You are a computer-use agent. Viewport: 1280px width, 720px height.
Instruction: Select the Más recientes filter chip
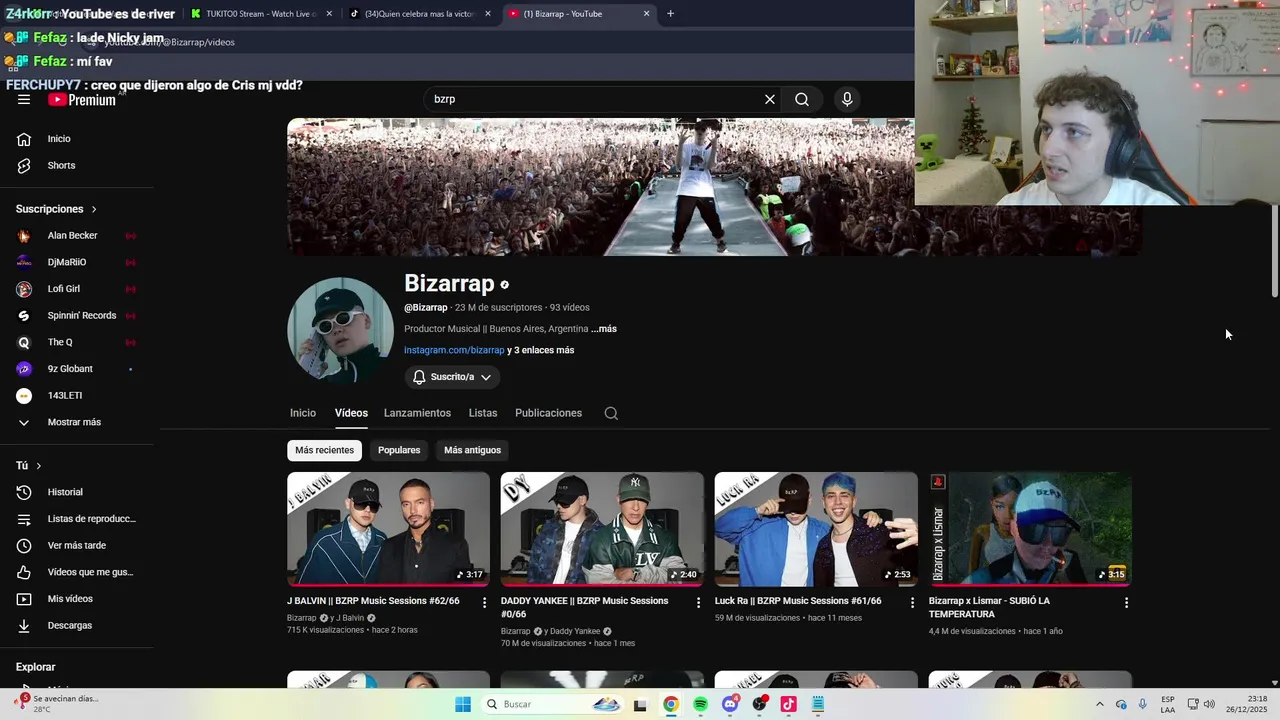click(324, 450)
